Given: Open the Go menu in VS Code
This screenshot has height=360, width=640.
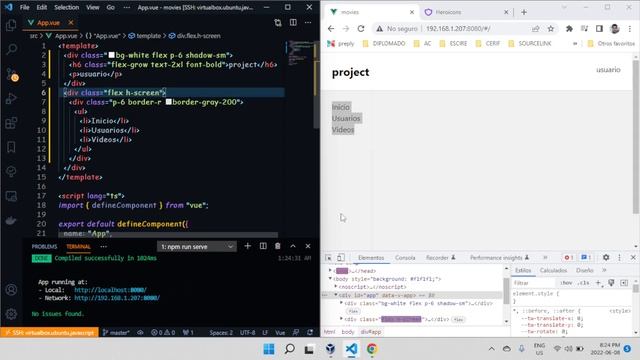Looking at the screenshot, I should (111, 7).
